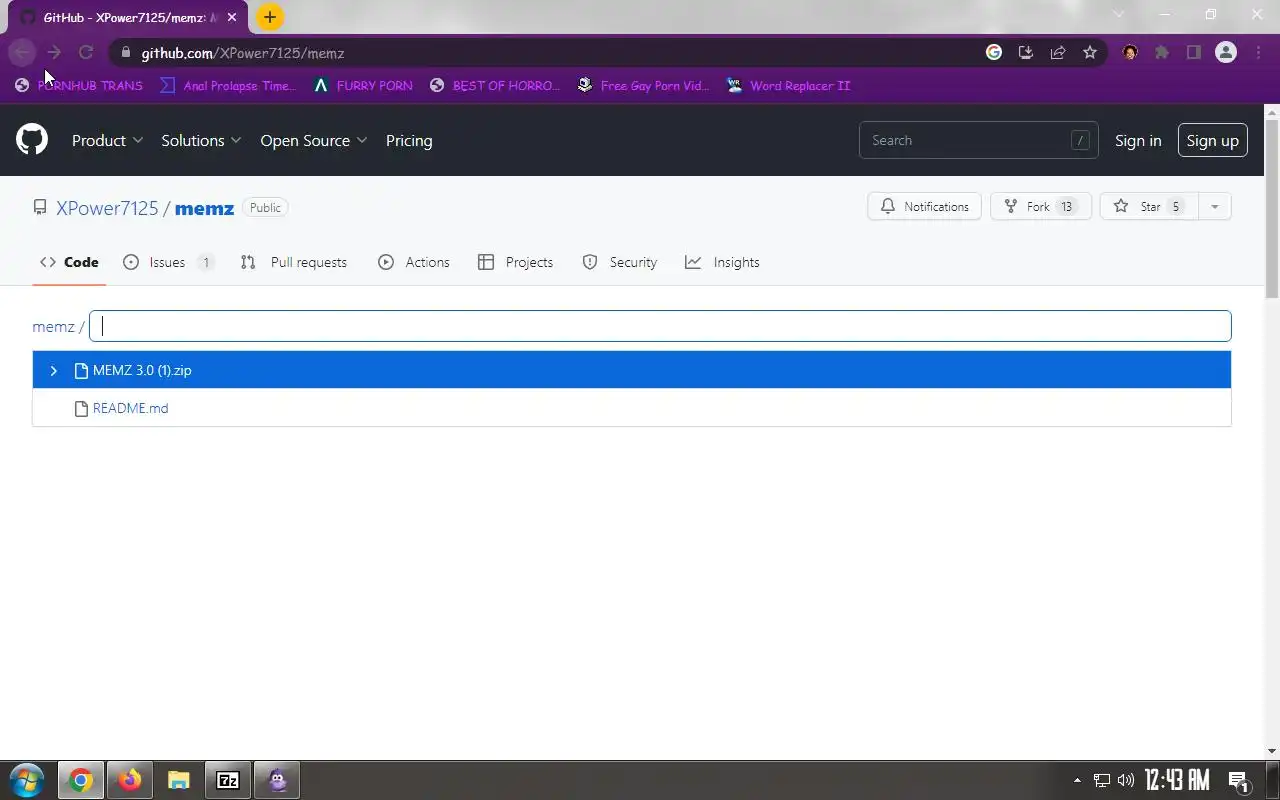Open the Pricing page link
The width and height of the screenshot is (1280, 800).
409,140
